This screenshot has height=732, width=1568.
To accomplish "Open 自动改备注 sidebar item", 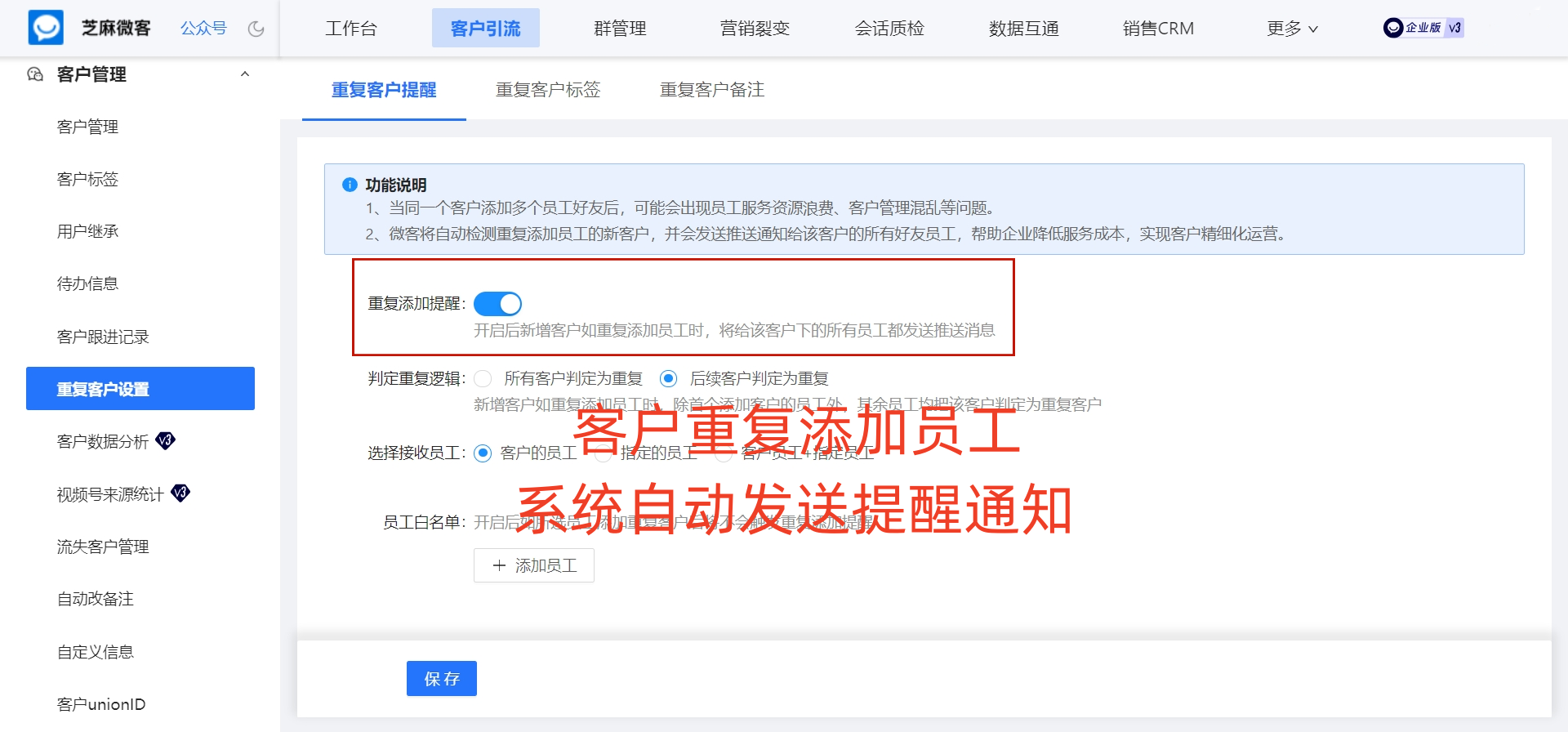I will point(95,599).
